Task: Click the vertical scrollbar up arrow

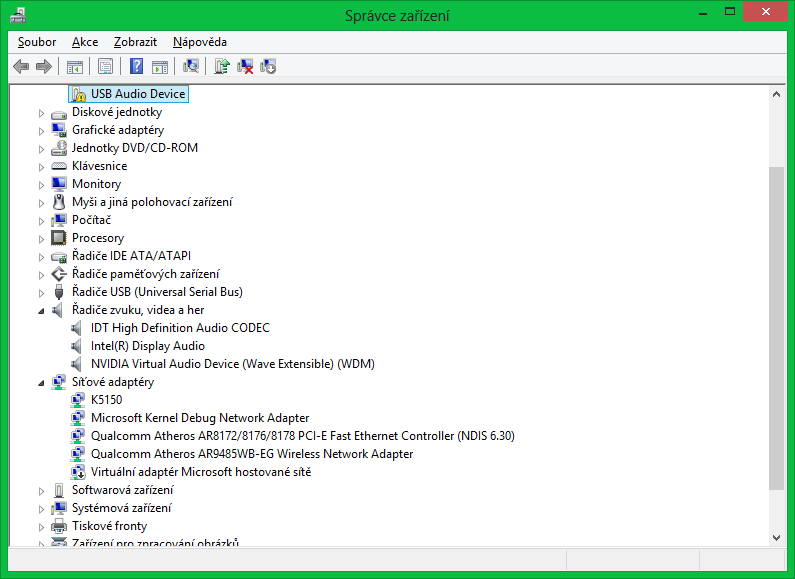Action: click(x=776, y=94)
